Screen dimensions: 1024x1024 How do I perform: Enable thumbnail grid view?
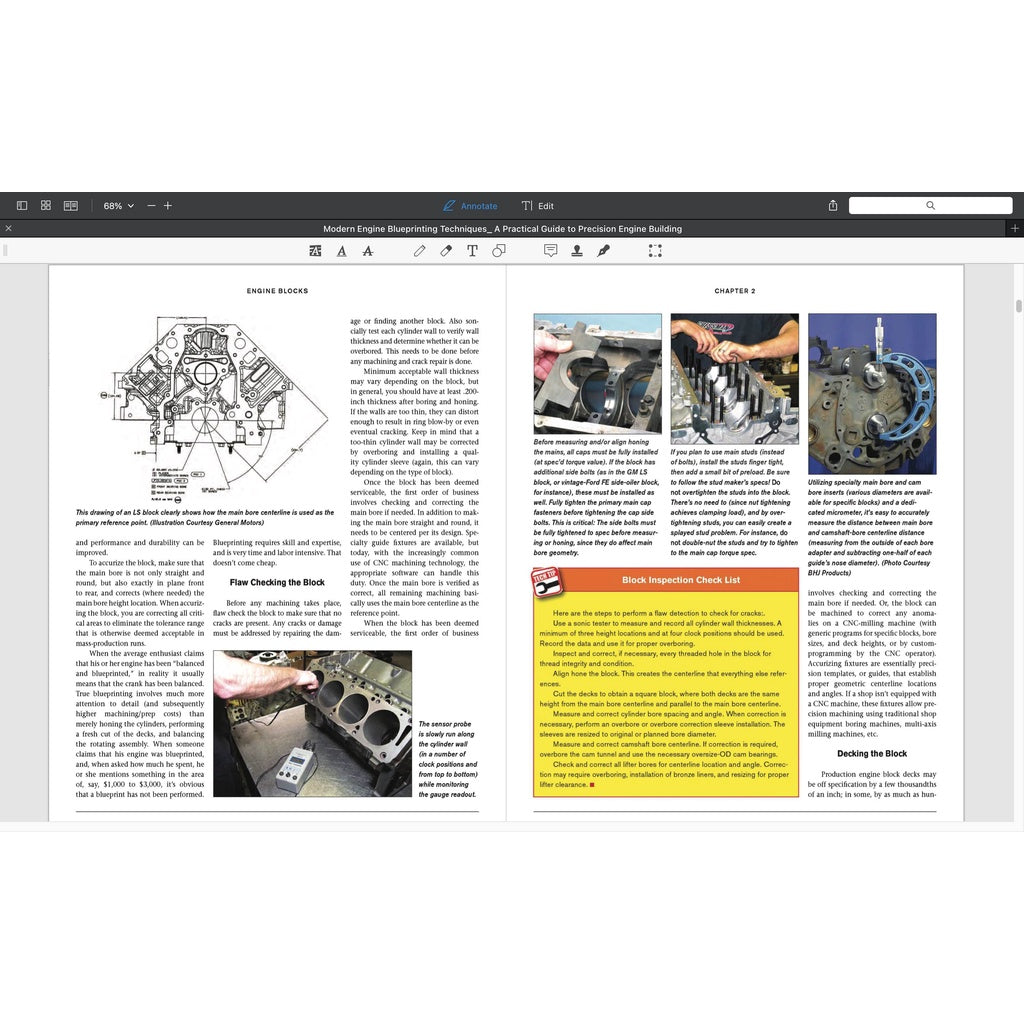pos(45,205)
